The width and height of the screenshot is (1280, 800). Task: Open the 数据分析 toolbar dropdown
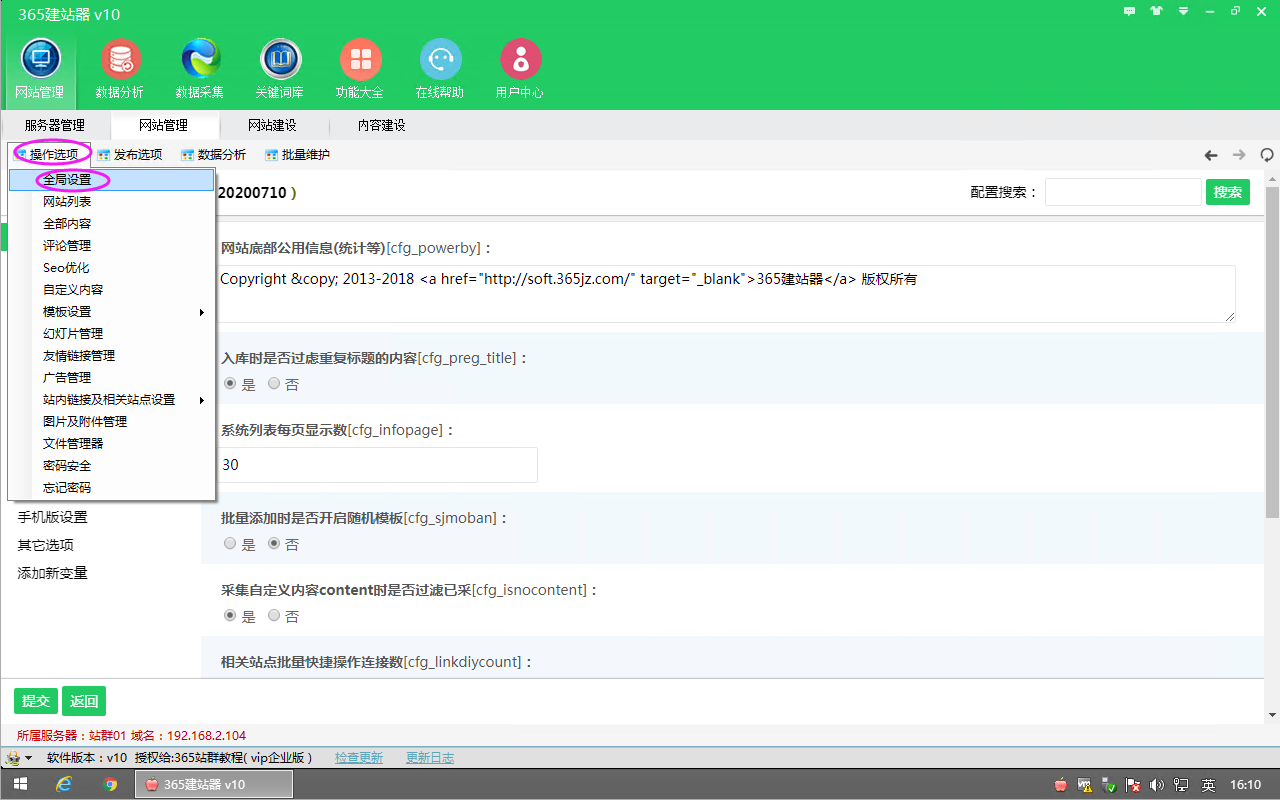point(214,155)
